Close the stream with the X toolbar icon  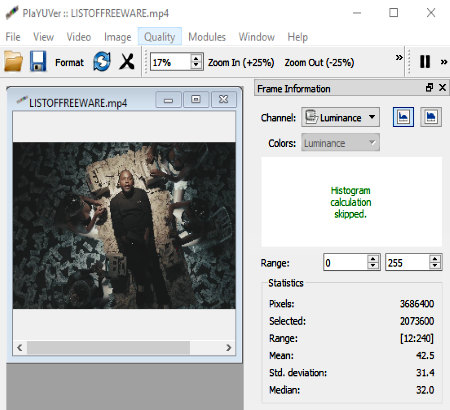click(x=127, y=62)
